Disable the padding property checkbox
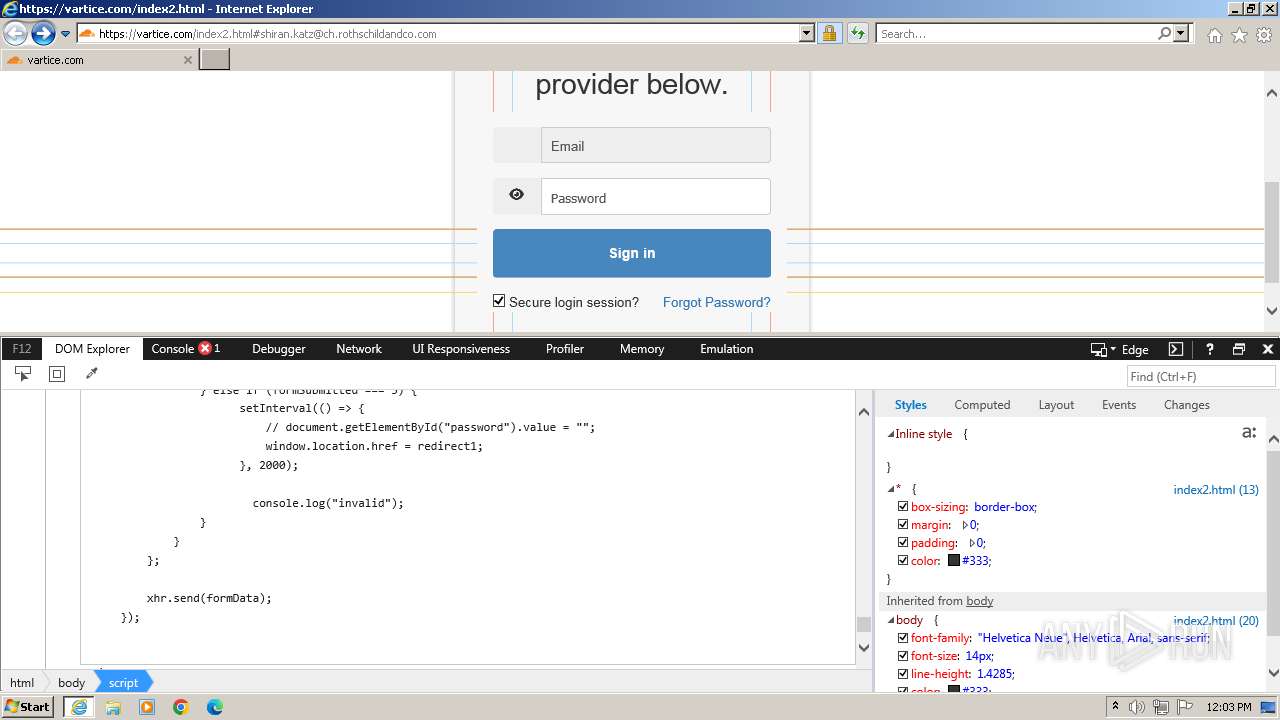The height and width of the screenshot is (720, 1280). tap(903, 543)
